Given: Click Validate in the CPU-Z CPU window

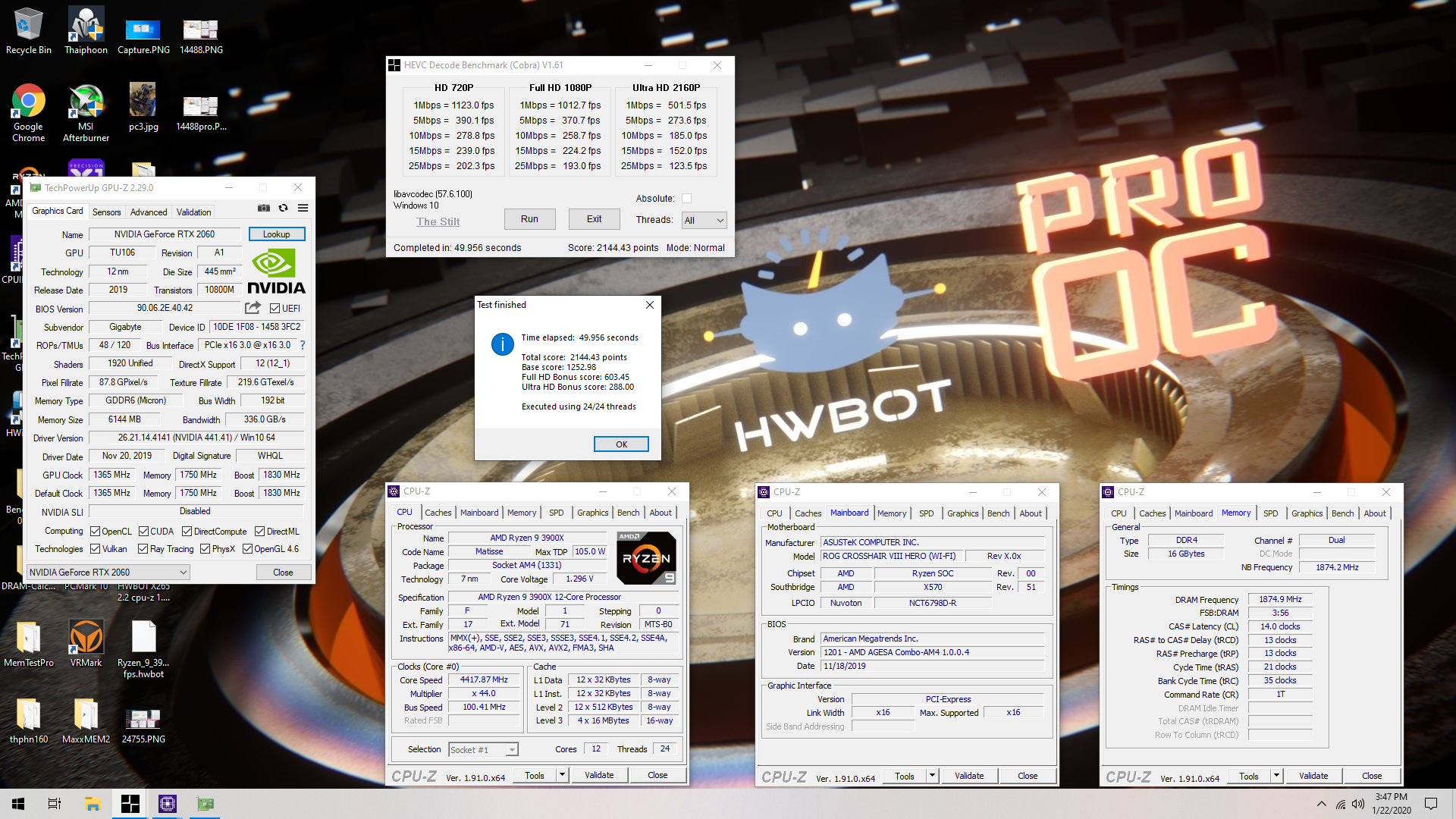Looking at the screenshot, I should coord(599,775).
